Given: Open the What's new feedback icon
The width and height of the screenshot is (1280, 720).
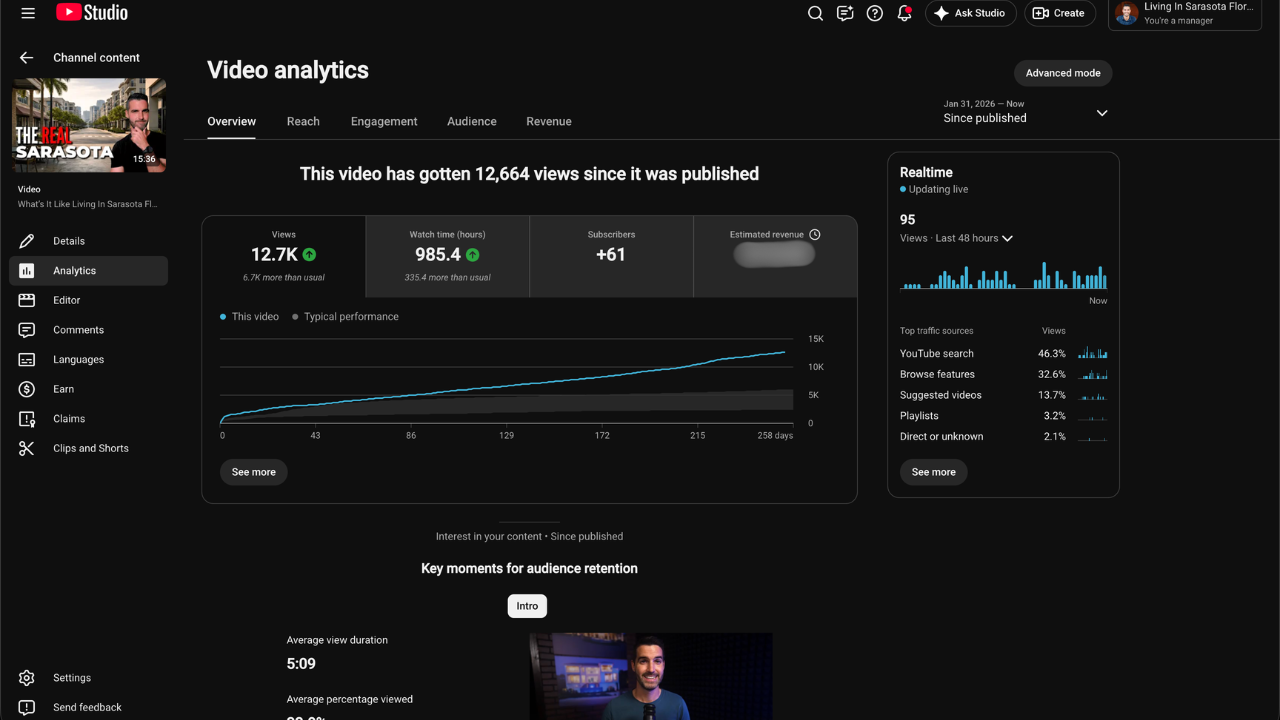Looking at the screenshot, I should (x=845, y=13).
